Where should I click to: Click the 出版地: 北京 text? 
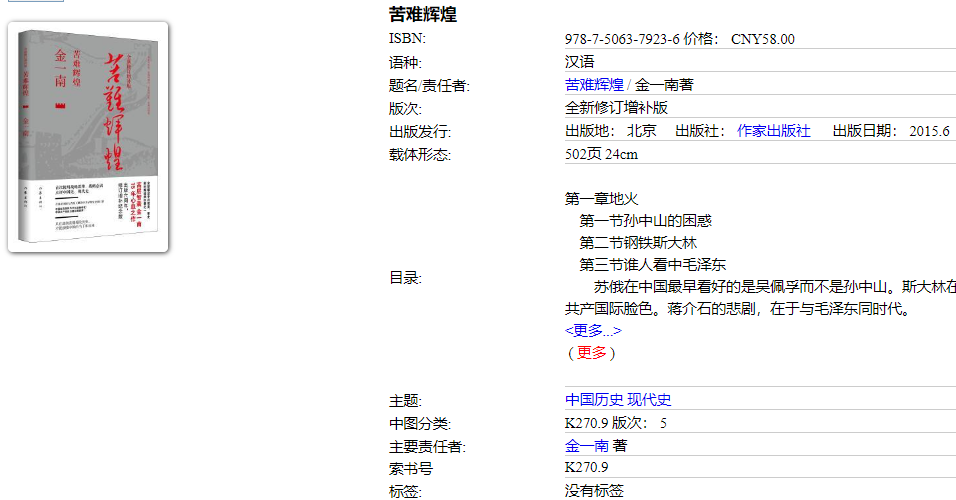pos(610,131)
